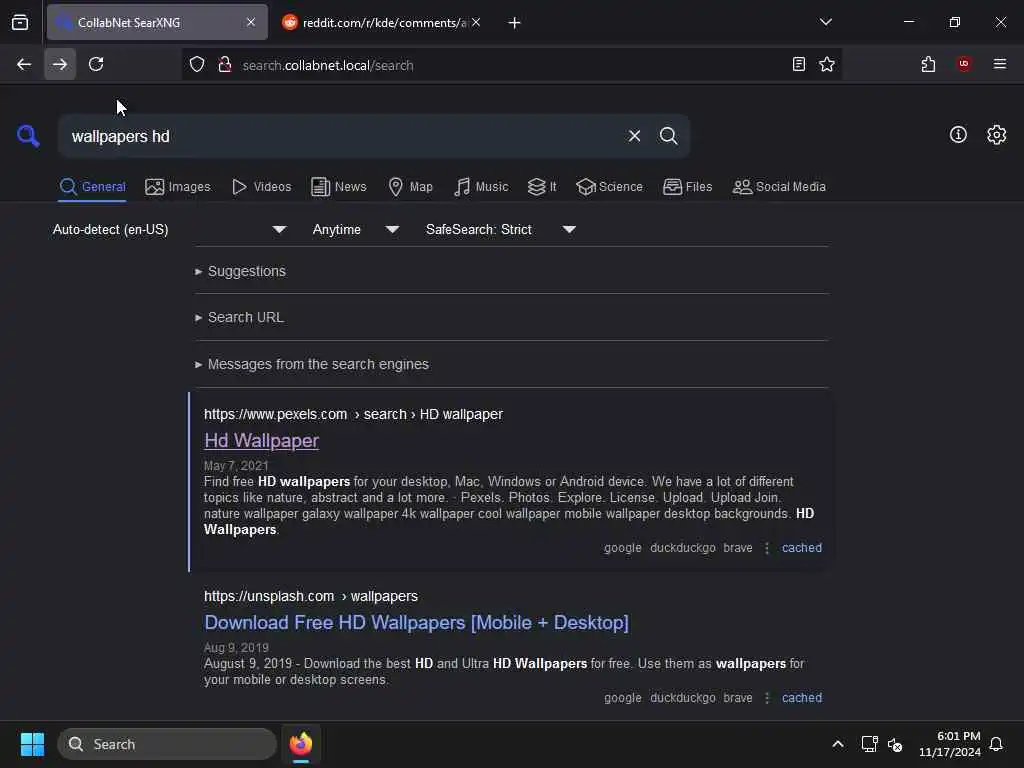The image size is (1024, 768).
Task: Submit search with magnifier button
Action: click(x=668, y=136)
